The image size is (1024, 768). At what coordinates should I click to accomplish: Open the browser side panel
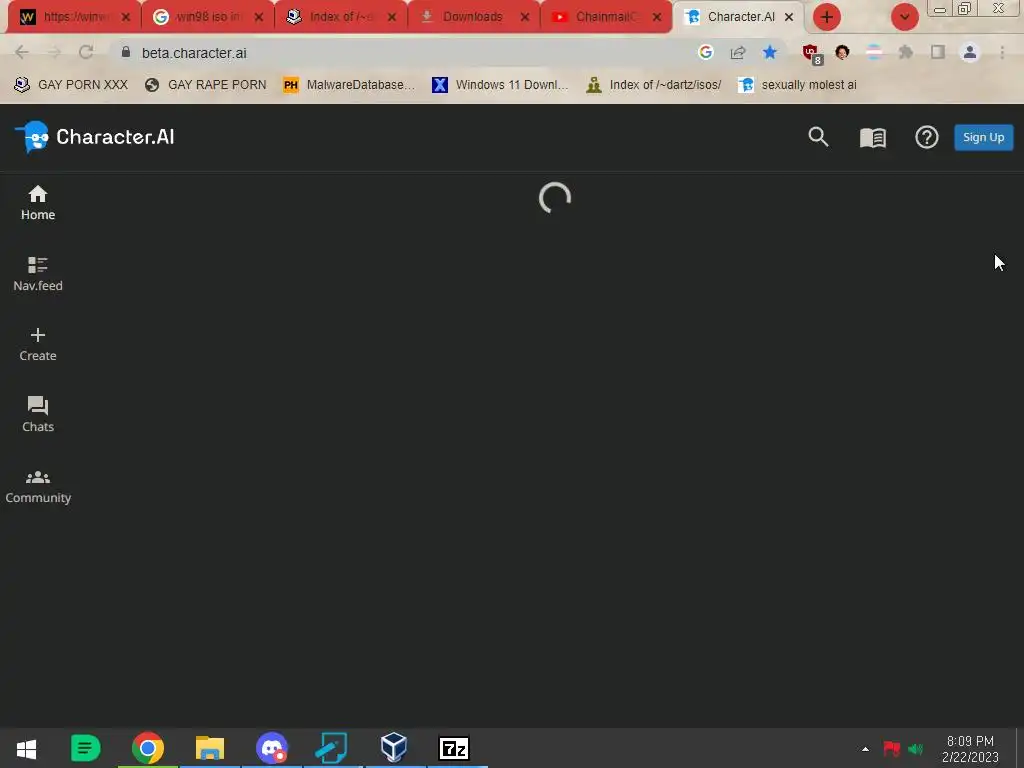coord(938,52)
